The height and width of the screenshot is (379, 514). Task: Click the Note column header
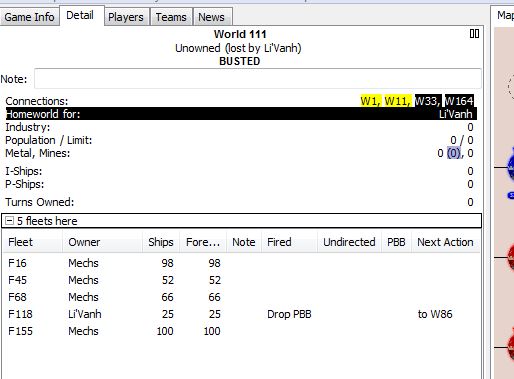(x=244, y=242)
